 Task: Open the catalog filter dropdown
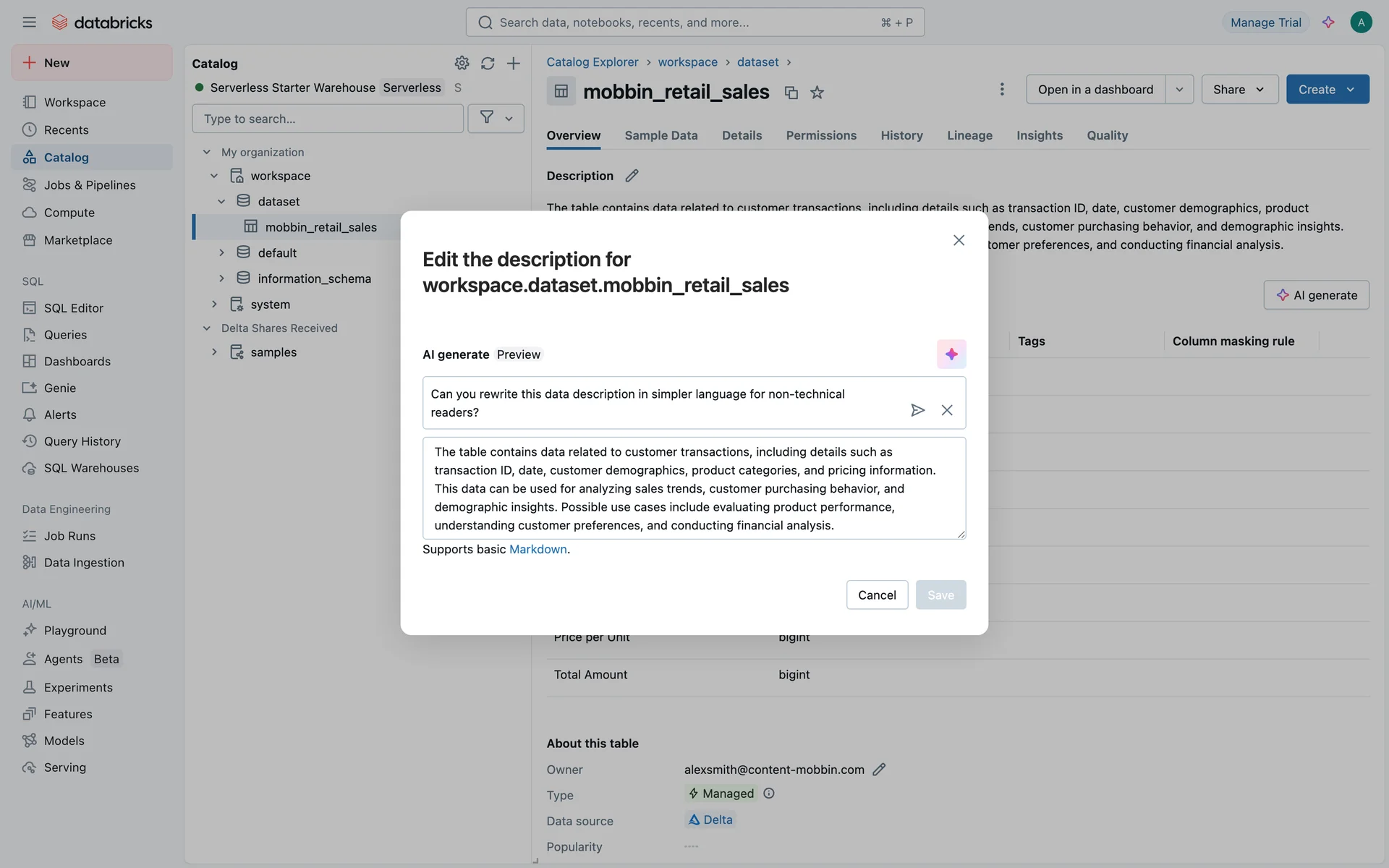(496, 118)
